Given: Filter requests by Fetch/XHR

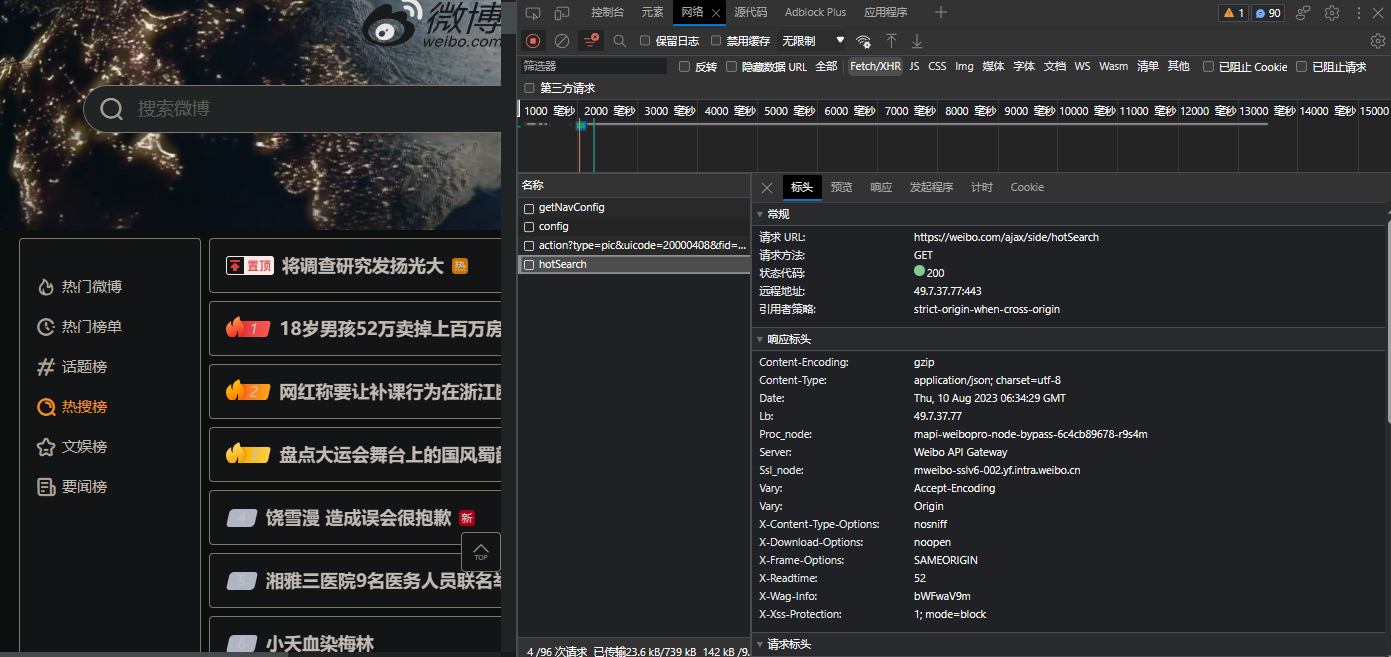Looking at the screenshot, I should (875, 67).
